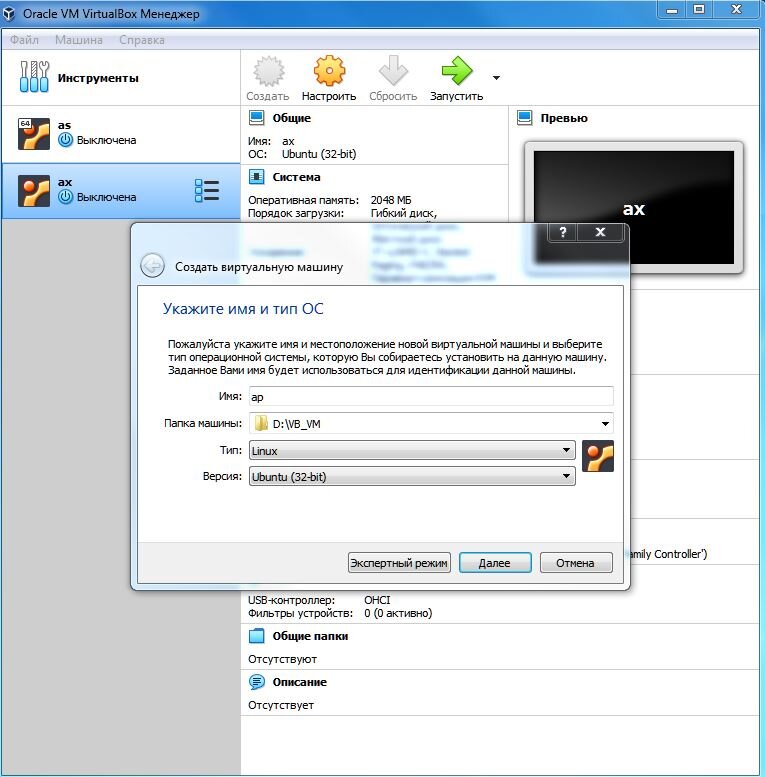Click the dialog help question button

point(562,232)
